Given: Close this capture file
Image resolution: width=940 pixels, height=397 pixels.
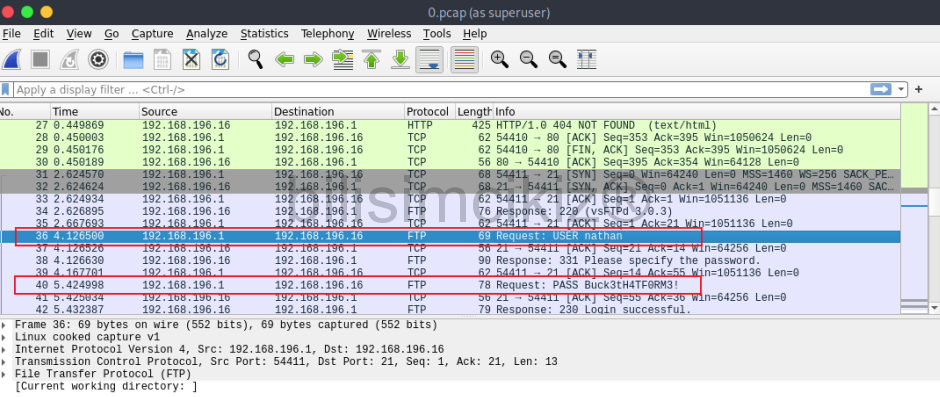Looking at the screenshot, I should (191, 59).
